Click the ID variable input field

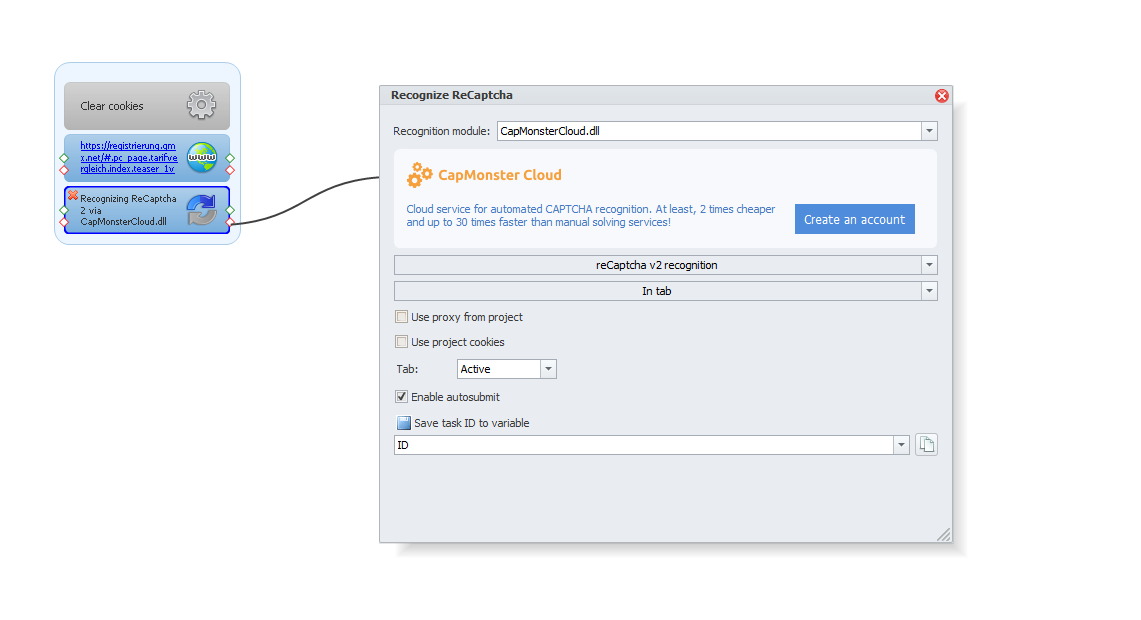click(643, 445)
